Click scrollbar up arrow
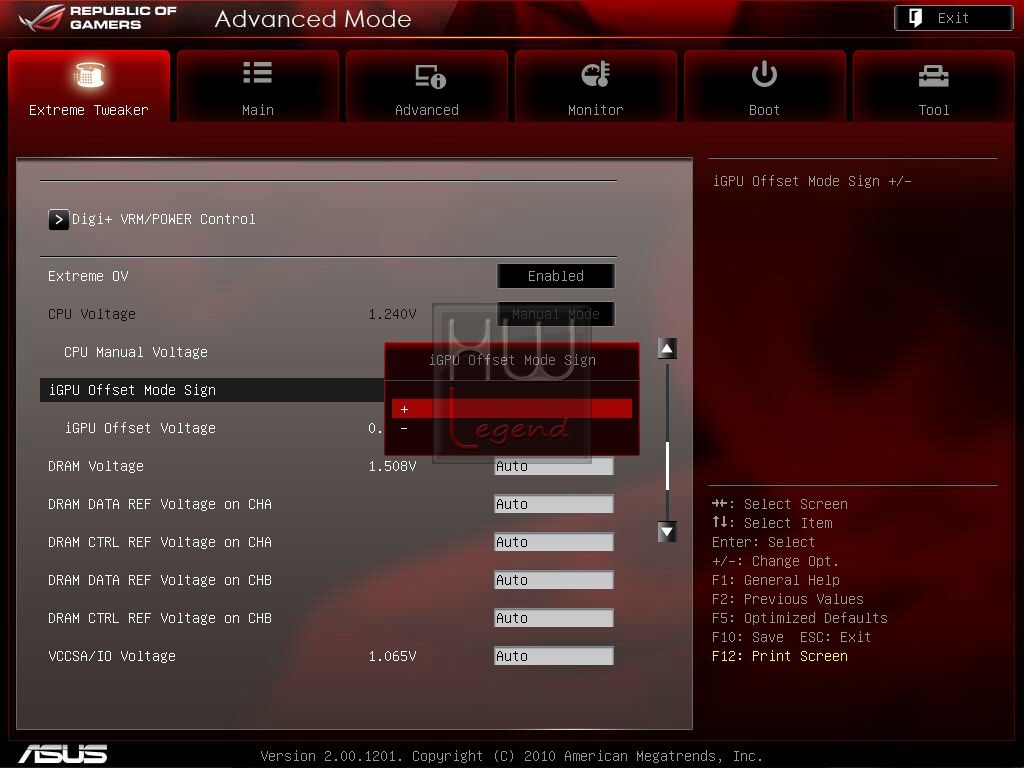The height and width of the screenshot is (768, 1024). 667,349
